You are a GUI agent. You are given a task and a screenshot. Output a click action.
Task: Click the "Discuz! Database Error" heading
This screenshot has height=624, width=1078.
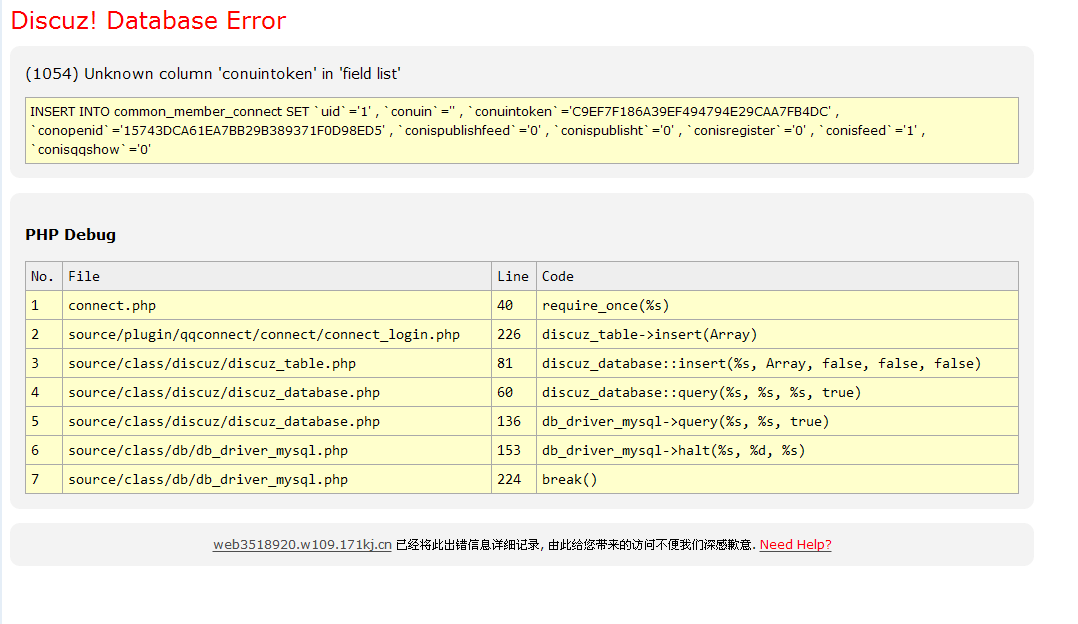(148, 21)
